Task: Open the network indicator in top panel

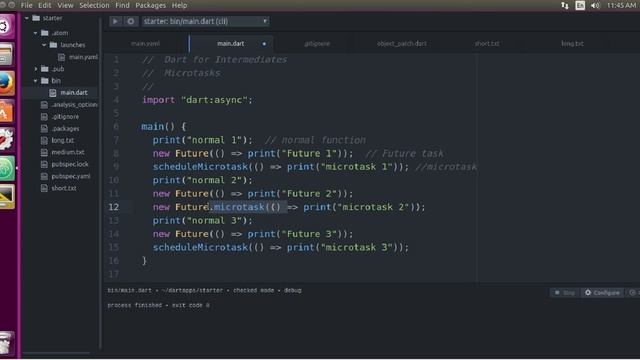Action: [x=565, y=5]
